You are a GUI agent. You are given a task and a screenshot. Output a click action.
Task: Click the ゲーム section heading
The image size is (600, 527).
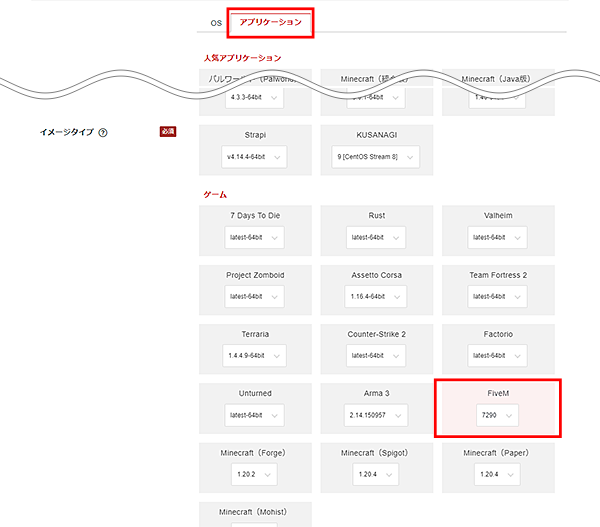[215, 195]
